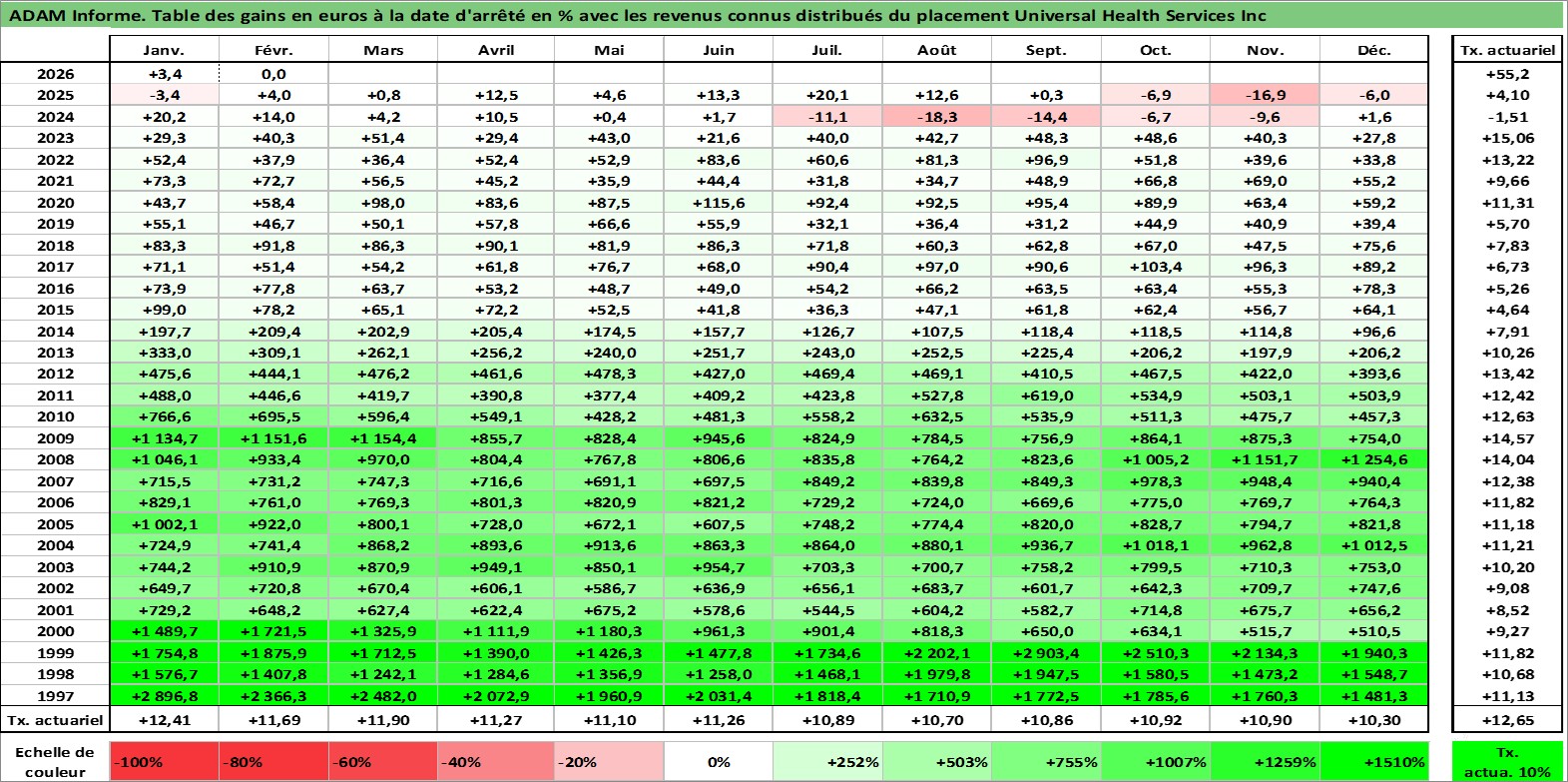1568x782 pixels.
Task: Click the 'Janv.' column header
Action: [164, 50]
